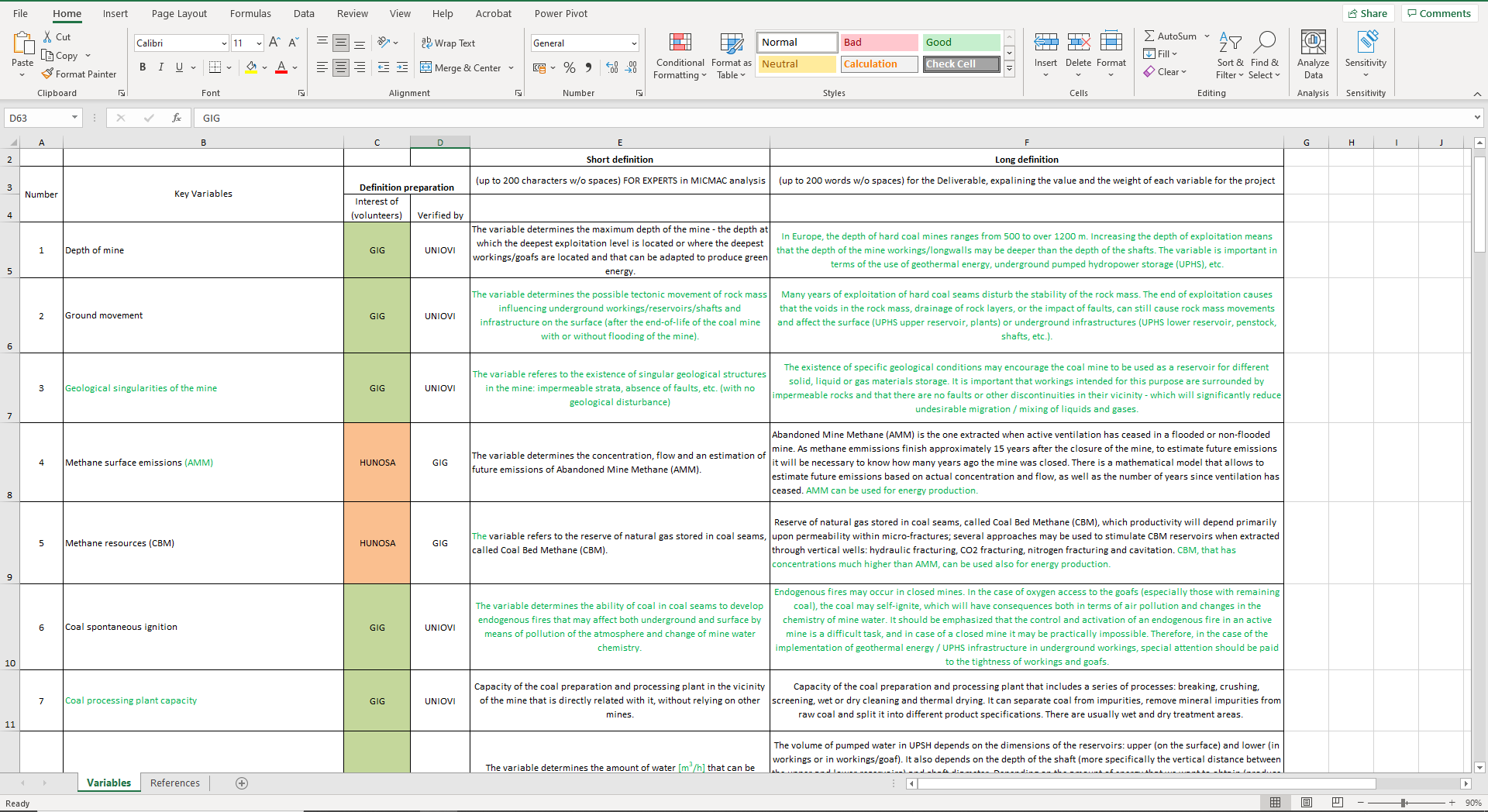The image size is (1488, 812).
Task: Open the Borders icon
Action: 215,67
